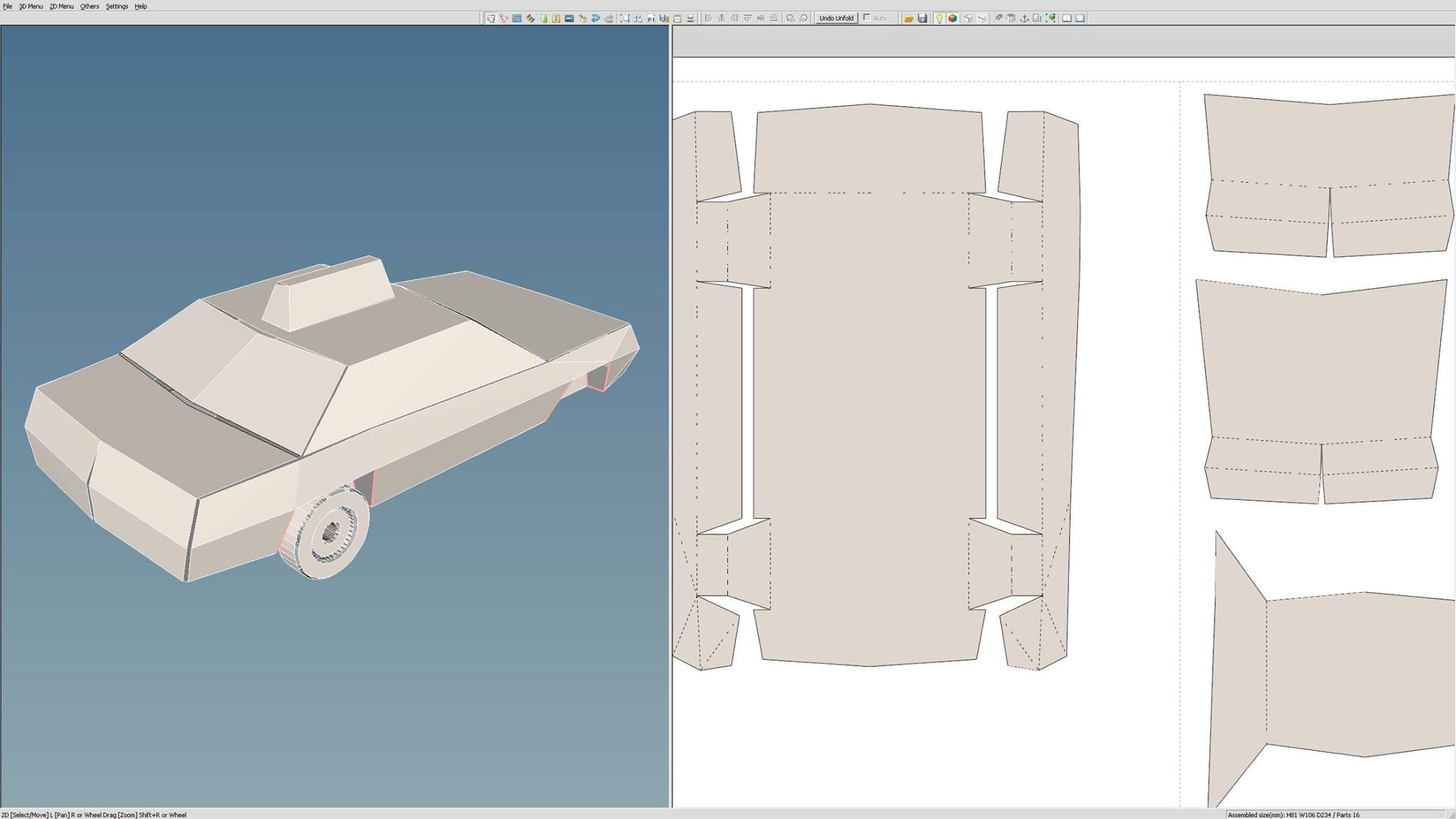Toggle the colored cube texture icon
The image size is (1456, 819).
[952, 18]
